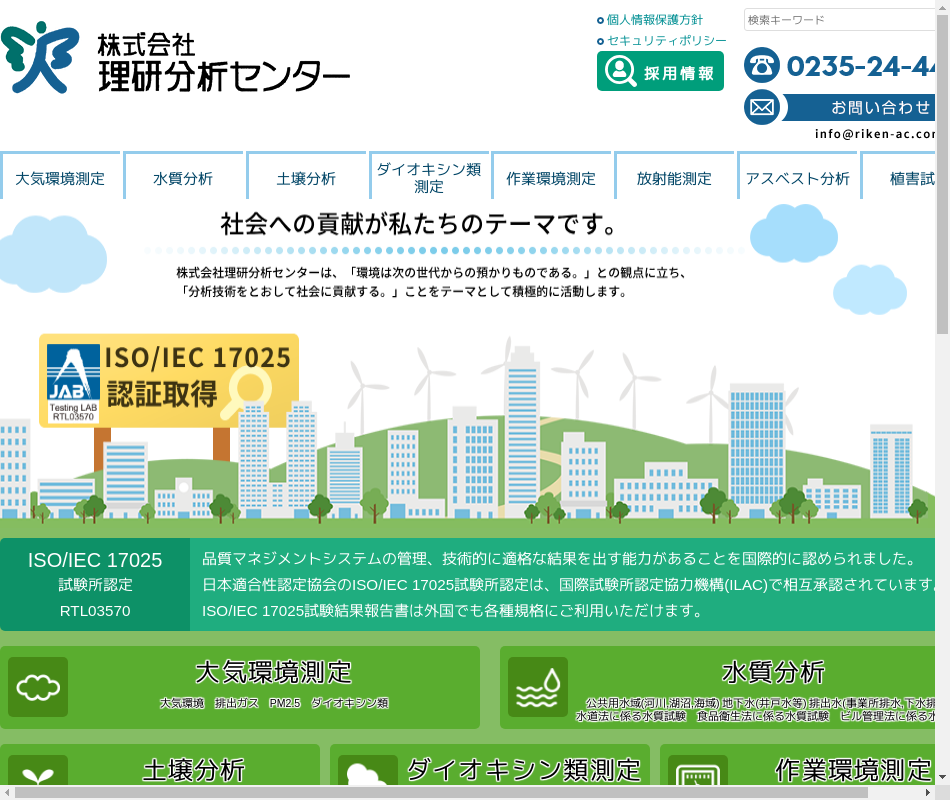This screenshot has height=800, width=950.
Task: Click the envelope mail icon for inquiries
Action: click(x=761, y=107)
